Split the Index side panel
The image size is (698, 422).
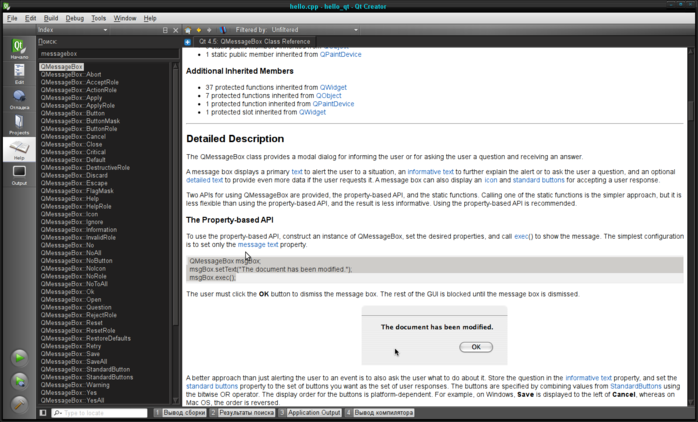click(165, 30)
